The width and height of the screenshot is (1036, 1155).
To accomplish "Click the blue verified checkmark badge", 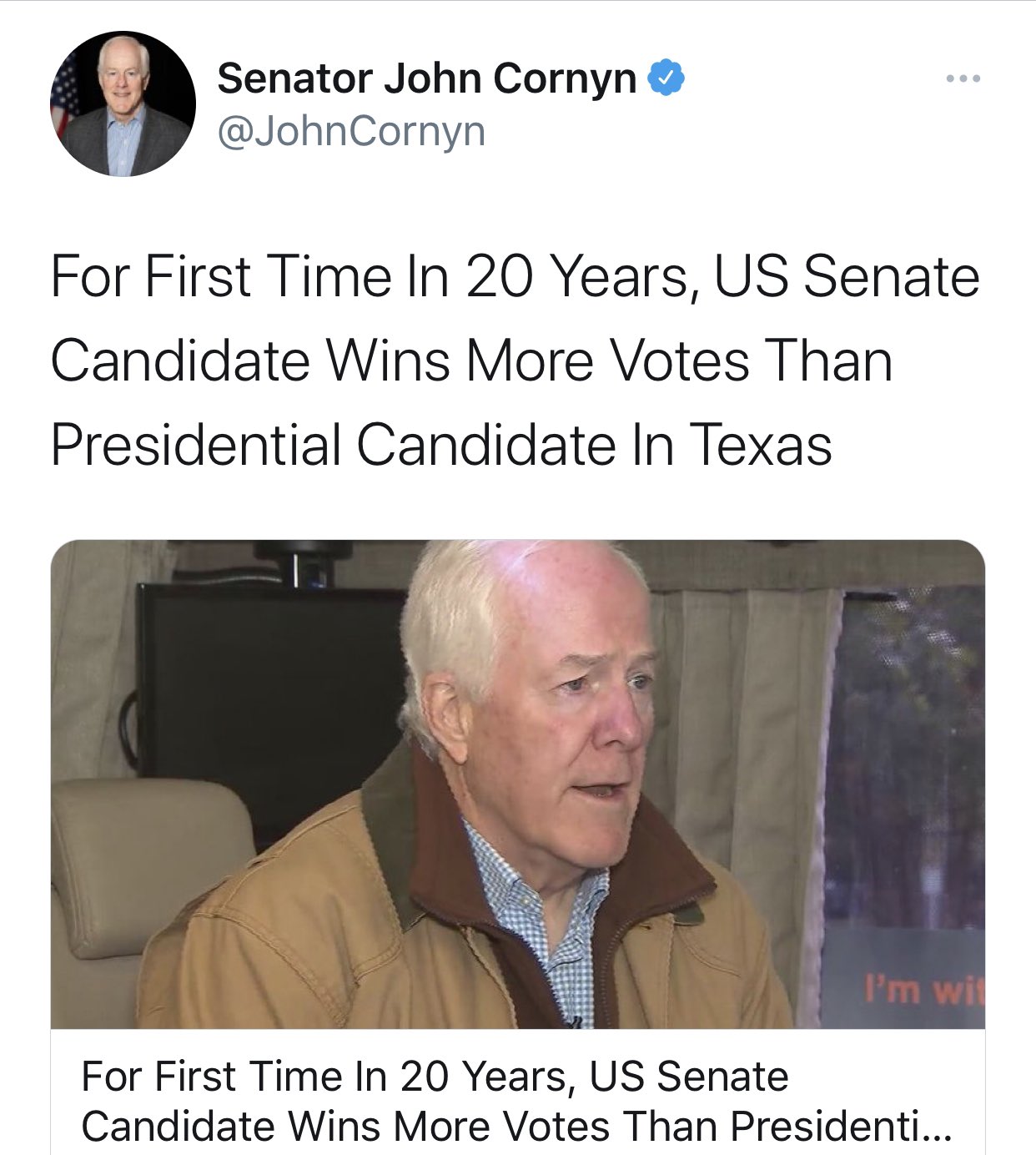I will [666, 78].
